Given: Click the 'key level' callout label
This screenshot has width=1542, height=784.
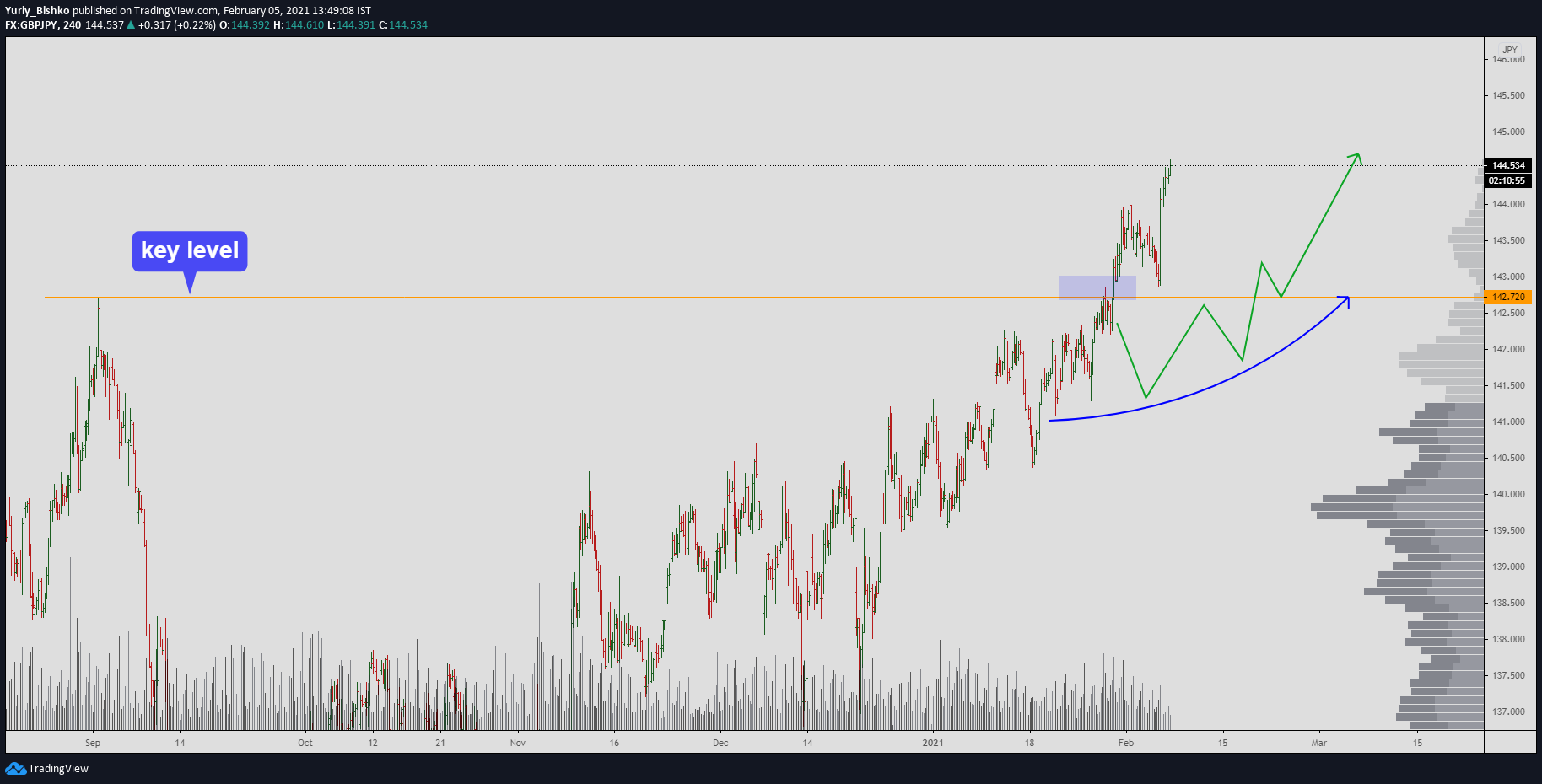Looking at the screenshot, I should [x=190, y=251].
